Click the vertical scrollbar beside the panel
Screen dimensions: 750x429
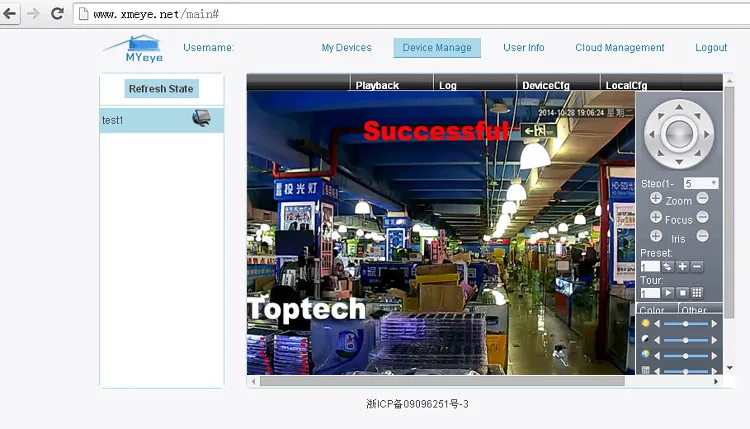point(729,203)
